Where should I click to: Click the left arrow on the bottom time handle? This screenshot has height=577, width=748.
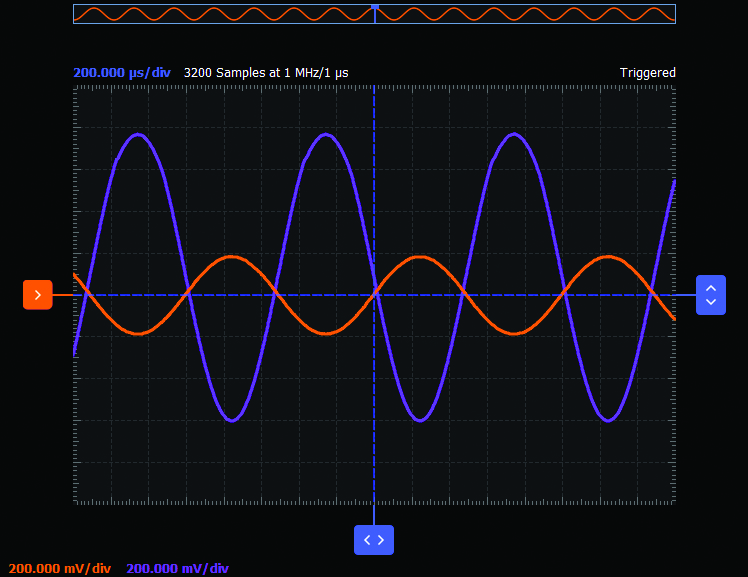coord(367,540)
